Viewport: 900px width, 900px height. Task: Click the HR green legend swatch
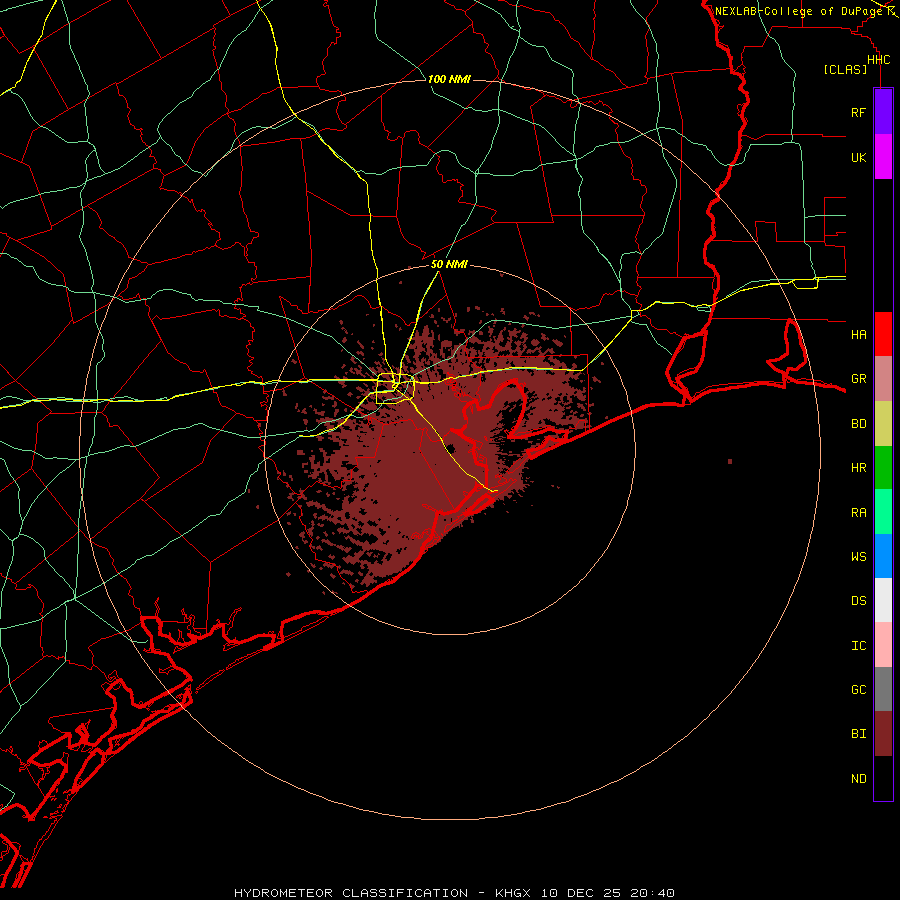[883, 467]
